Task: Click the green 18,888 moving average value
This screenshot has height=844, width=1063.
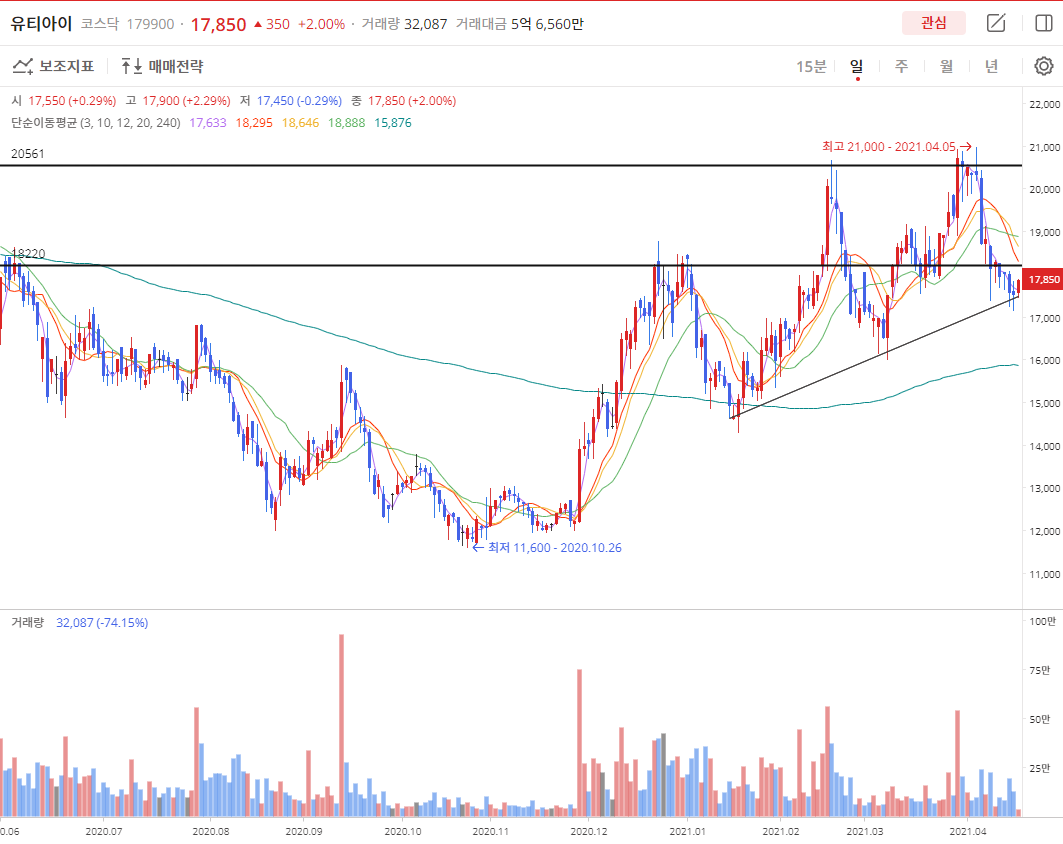Action: tap(346, 123)
